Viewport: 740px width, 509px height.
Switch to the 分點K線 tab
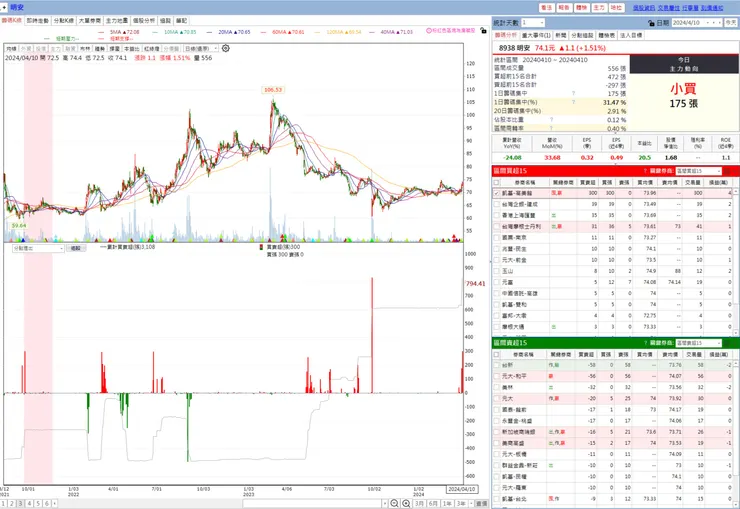pyautogui.click(x=64, y=21)
